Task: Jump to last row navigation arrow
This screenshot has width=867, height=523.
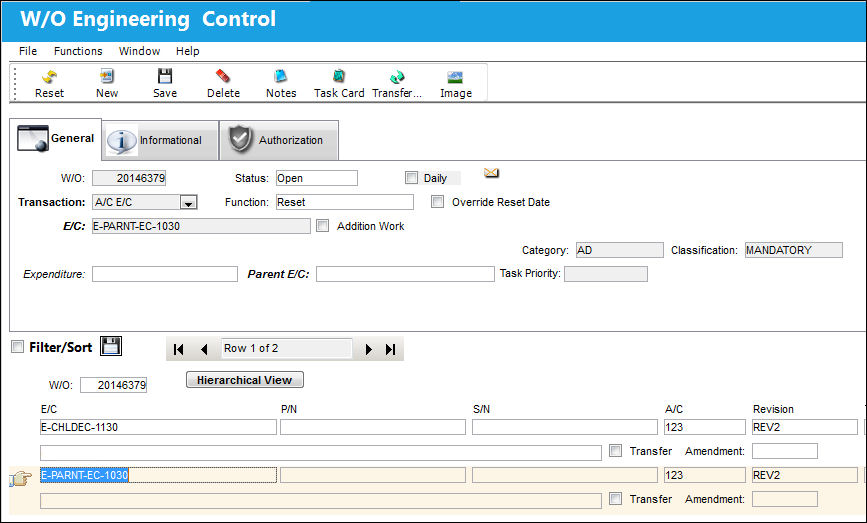Action: pyautogui.click(x=390, y=349)
